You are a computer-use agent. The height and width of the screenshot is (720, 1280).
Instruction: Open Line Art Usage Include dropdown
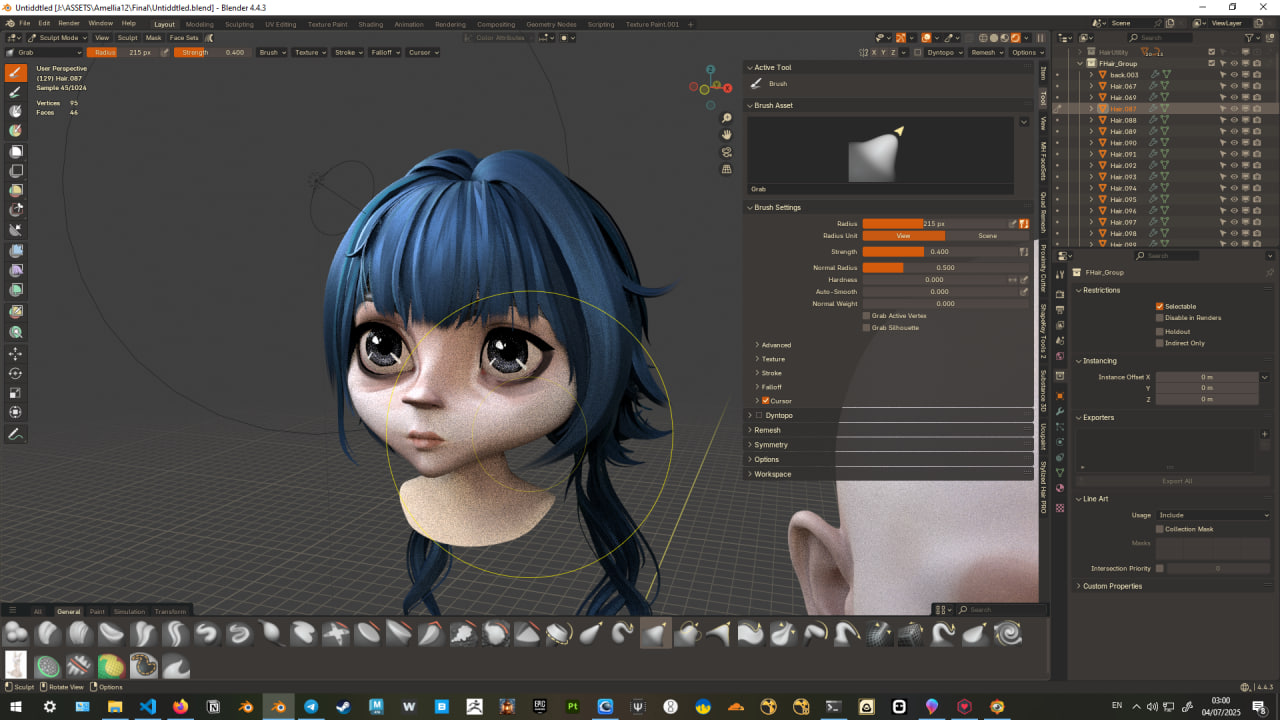pyautogui.click(x=1214, y=515)
